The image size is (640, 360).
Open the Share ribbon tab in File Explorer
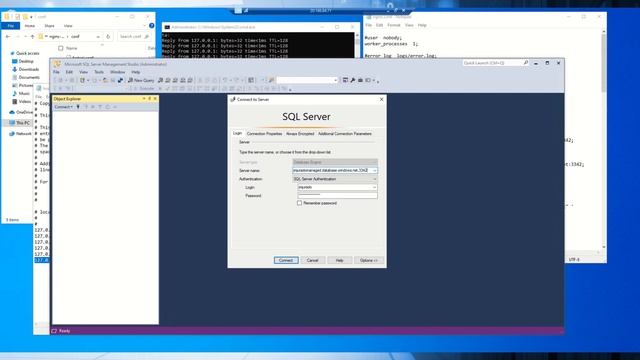coord(49,26)
